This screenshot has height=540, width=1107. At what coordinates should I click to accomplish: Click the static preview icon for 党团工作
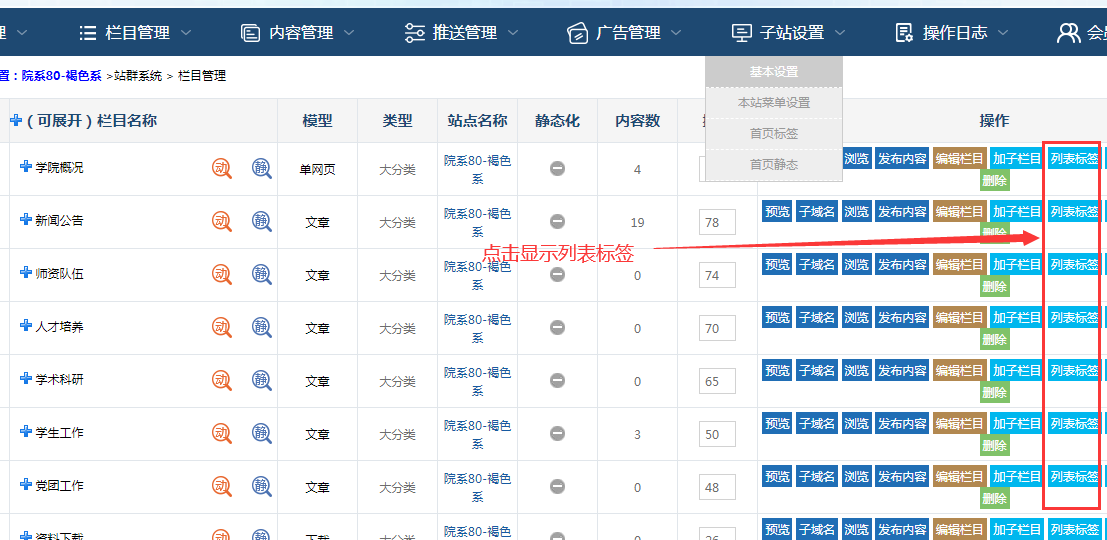pyautogui.click(x=261, y=486)
